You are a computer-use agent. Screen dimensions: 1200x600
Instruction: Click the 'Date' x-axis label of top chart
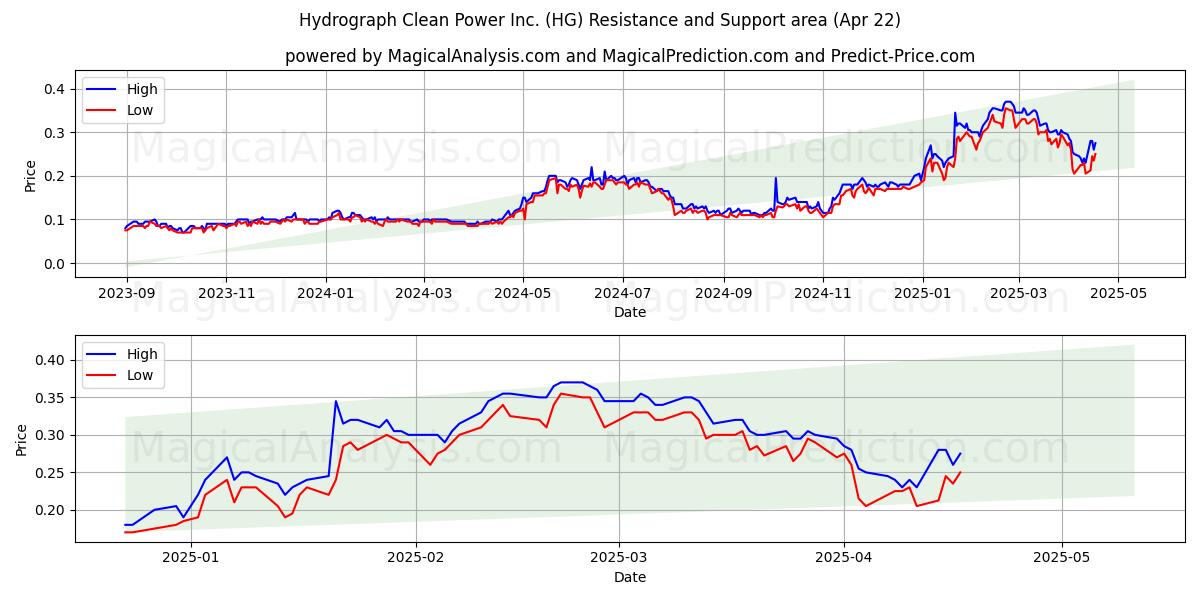[630, 312]
